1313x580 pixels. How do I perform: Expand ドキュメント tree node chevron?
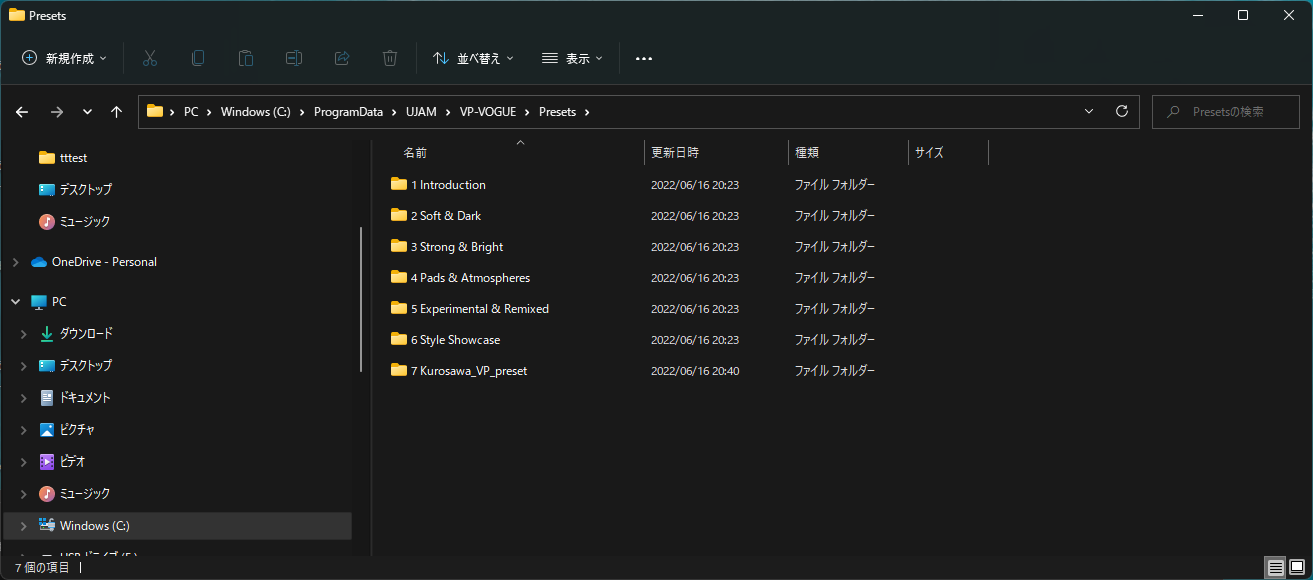(24, 398)
